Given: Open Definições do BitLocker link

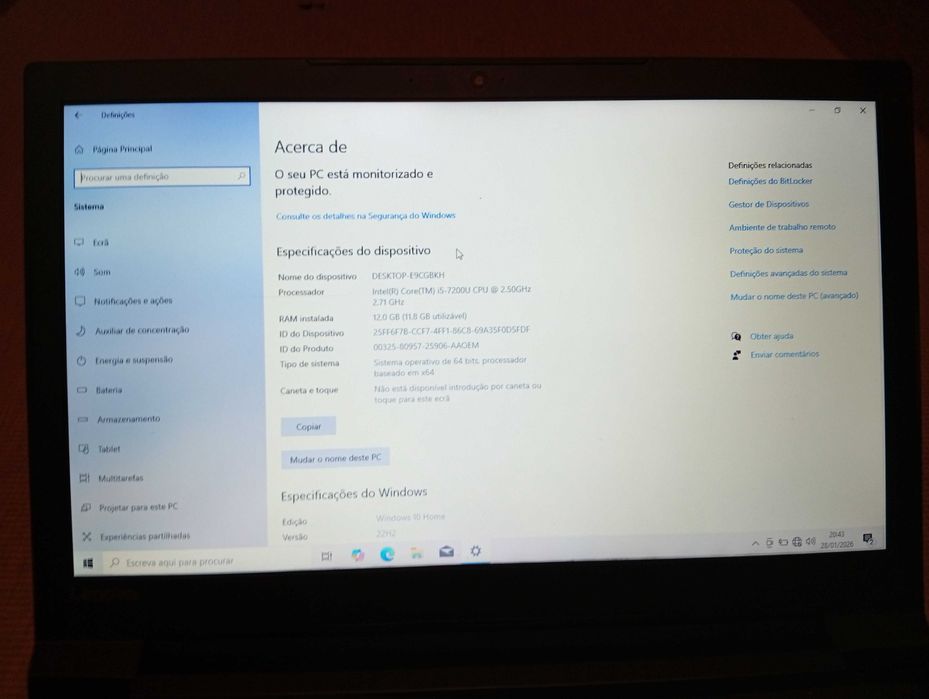Looking at the screenshot, I should click(770, 181).
